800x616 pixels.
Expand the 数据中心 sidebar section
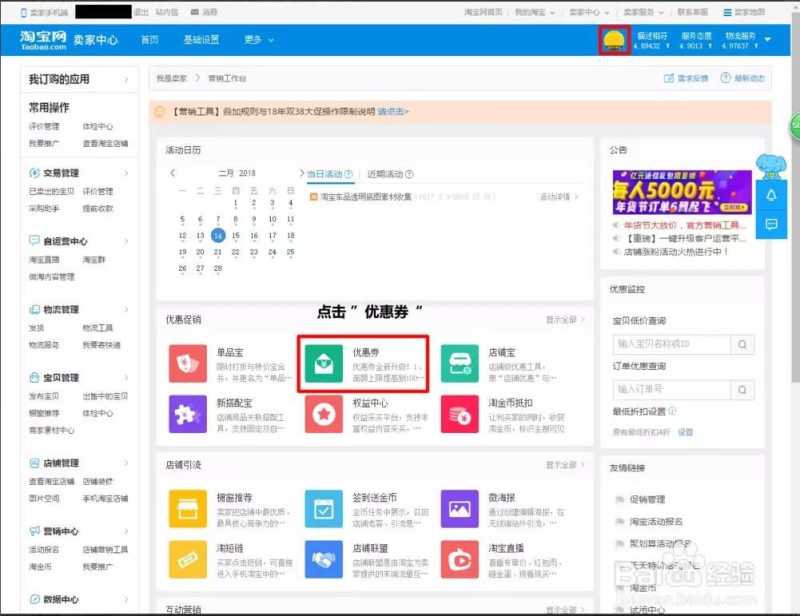pos(62,595)
